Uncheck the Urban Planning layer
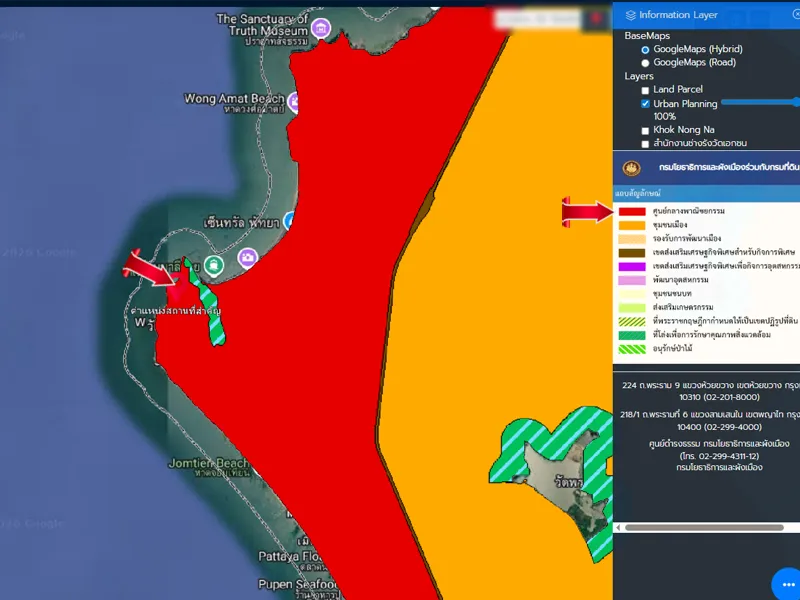This screenshot has width=800, height=600. (x=645, y=104)
